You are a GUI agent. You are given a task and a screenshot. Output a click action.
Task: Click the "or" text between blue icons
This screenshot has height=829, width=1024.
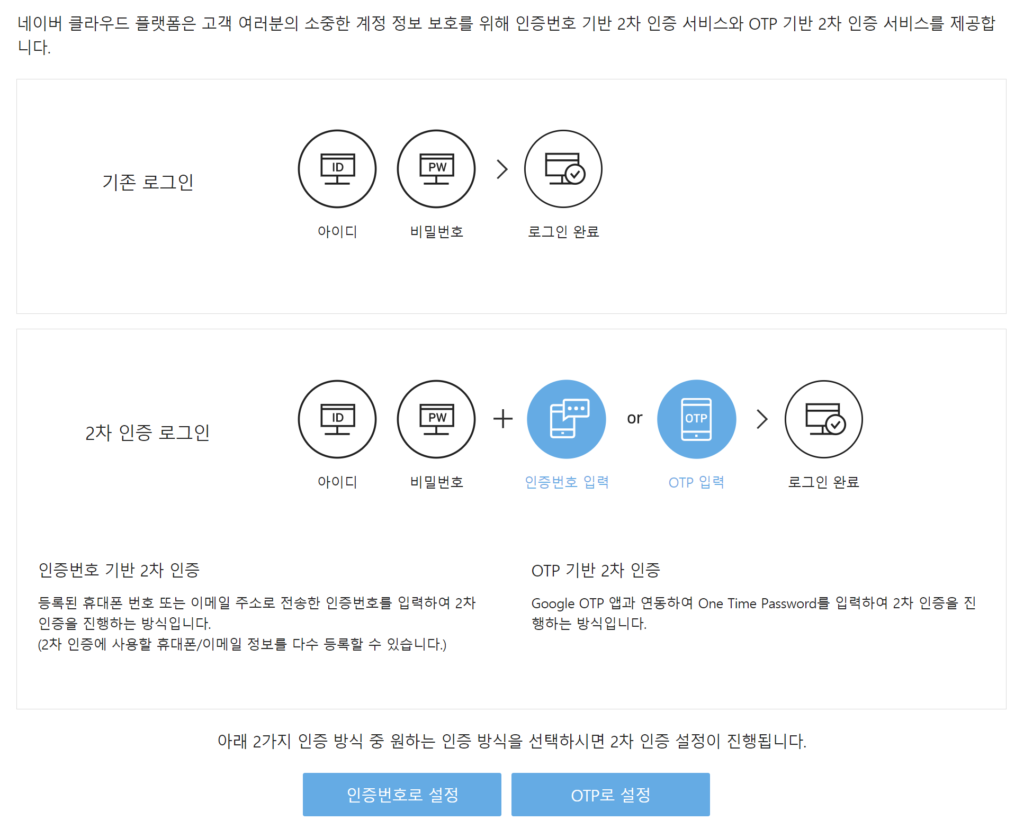[x=634, y=418]
